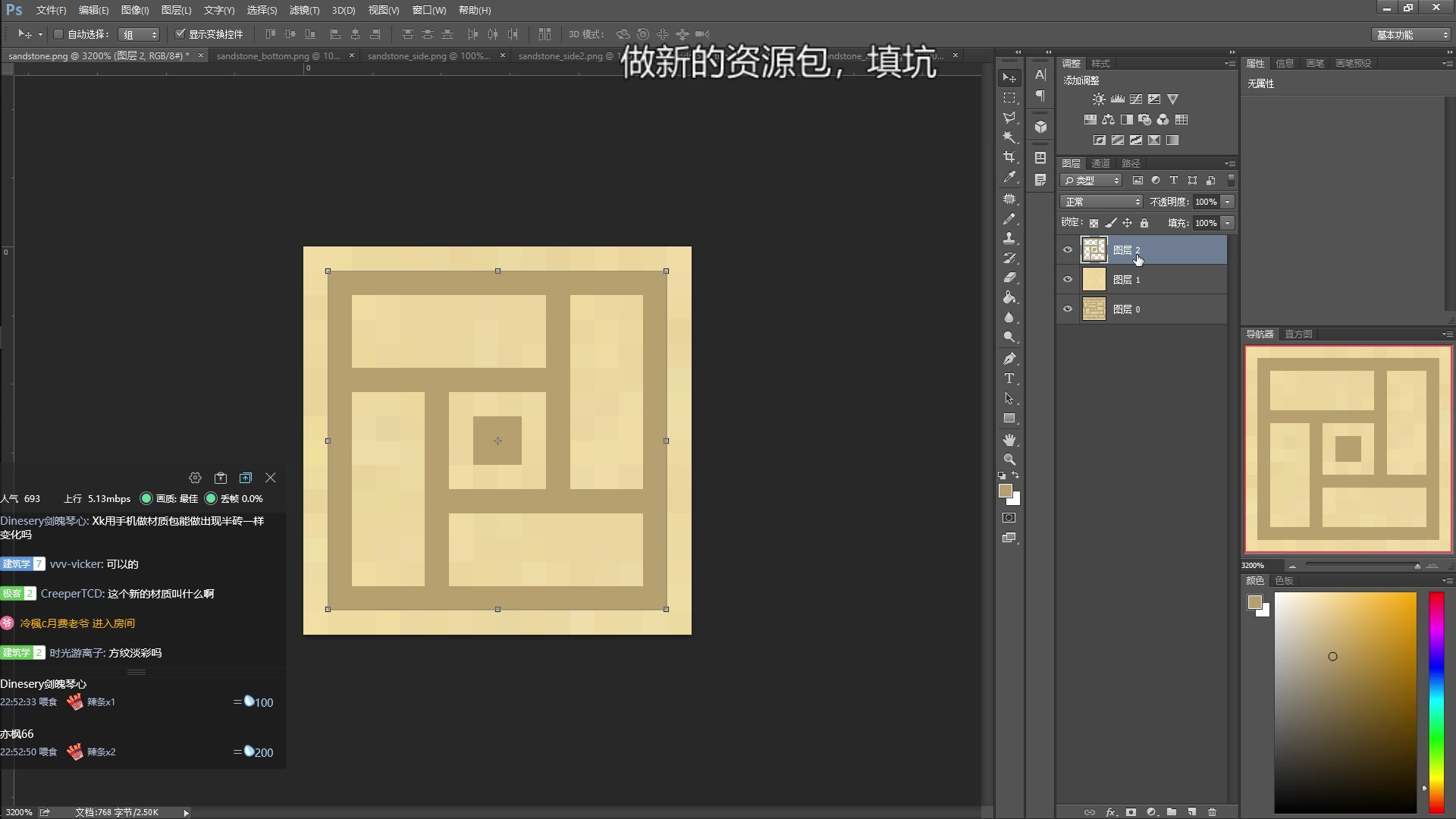Open blend mode 正常 dropdown
Viewport: 1456px width, 819px height.
click(1101, 202)
